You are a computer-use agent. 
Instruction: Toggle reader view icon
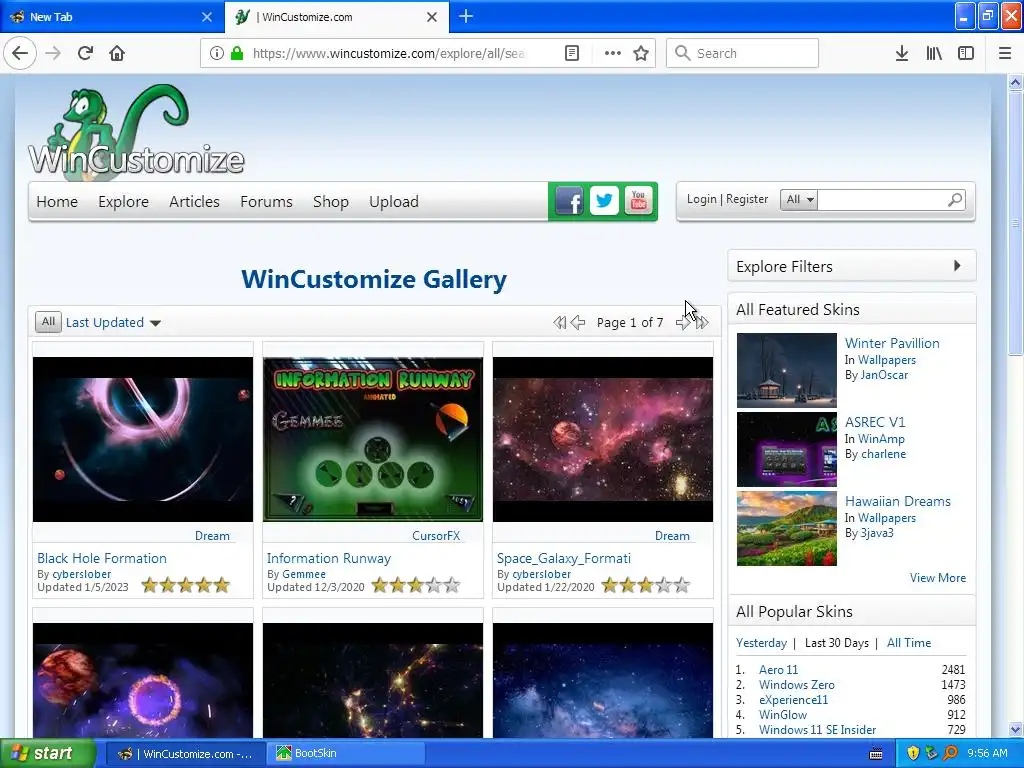571,53
